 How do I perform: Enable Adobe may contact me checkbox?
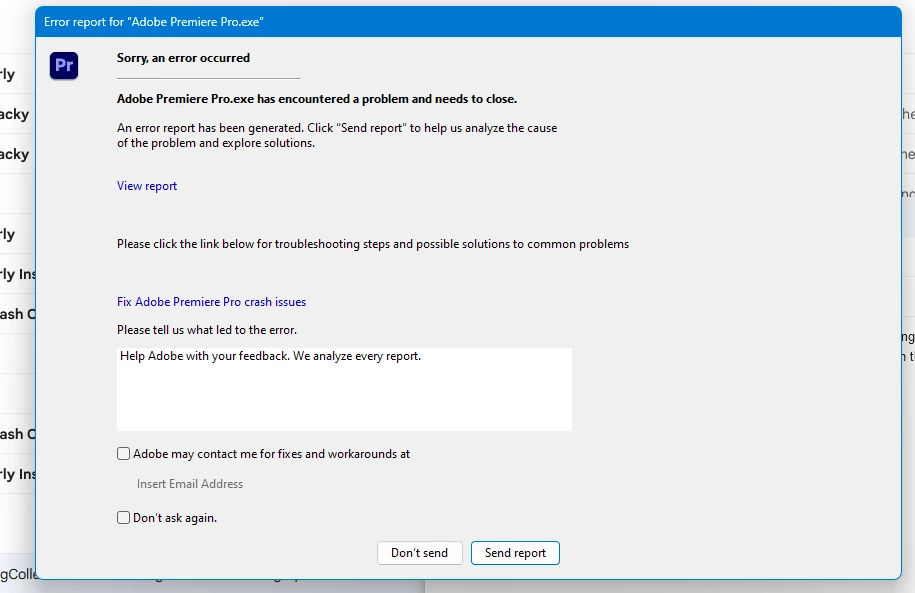[123, 454]
